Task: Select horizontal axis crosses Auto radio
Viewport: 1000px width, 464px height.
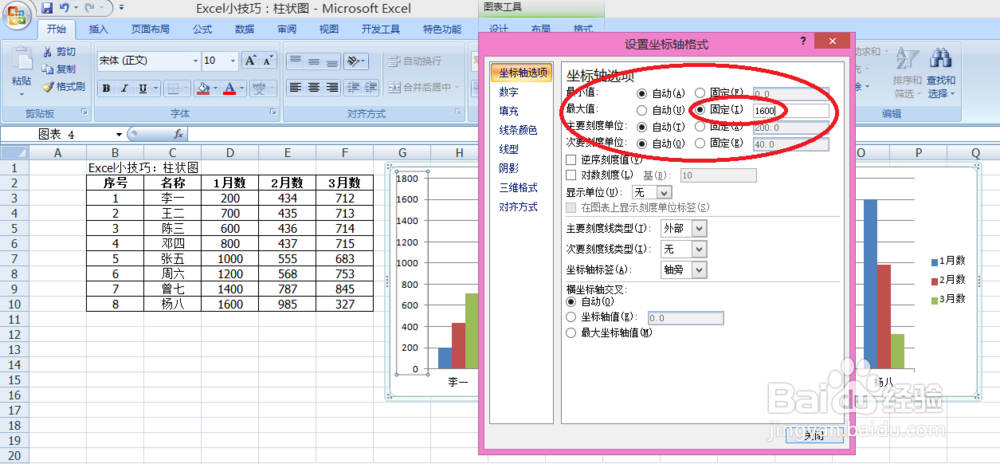Action: point(571,301)
